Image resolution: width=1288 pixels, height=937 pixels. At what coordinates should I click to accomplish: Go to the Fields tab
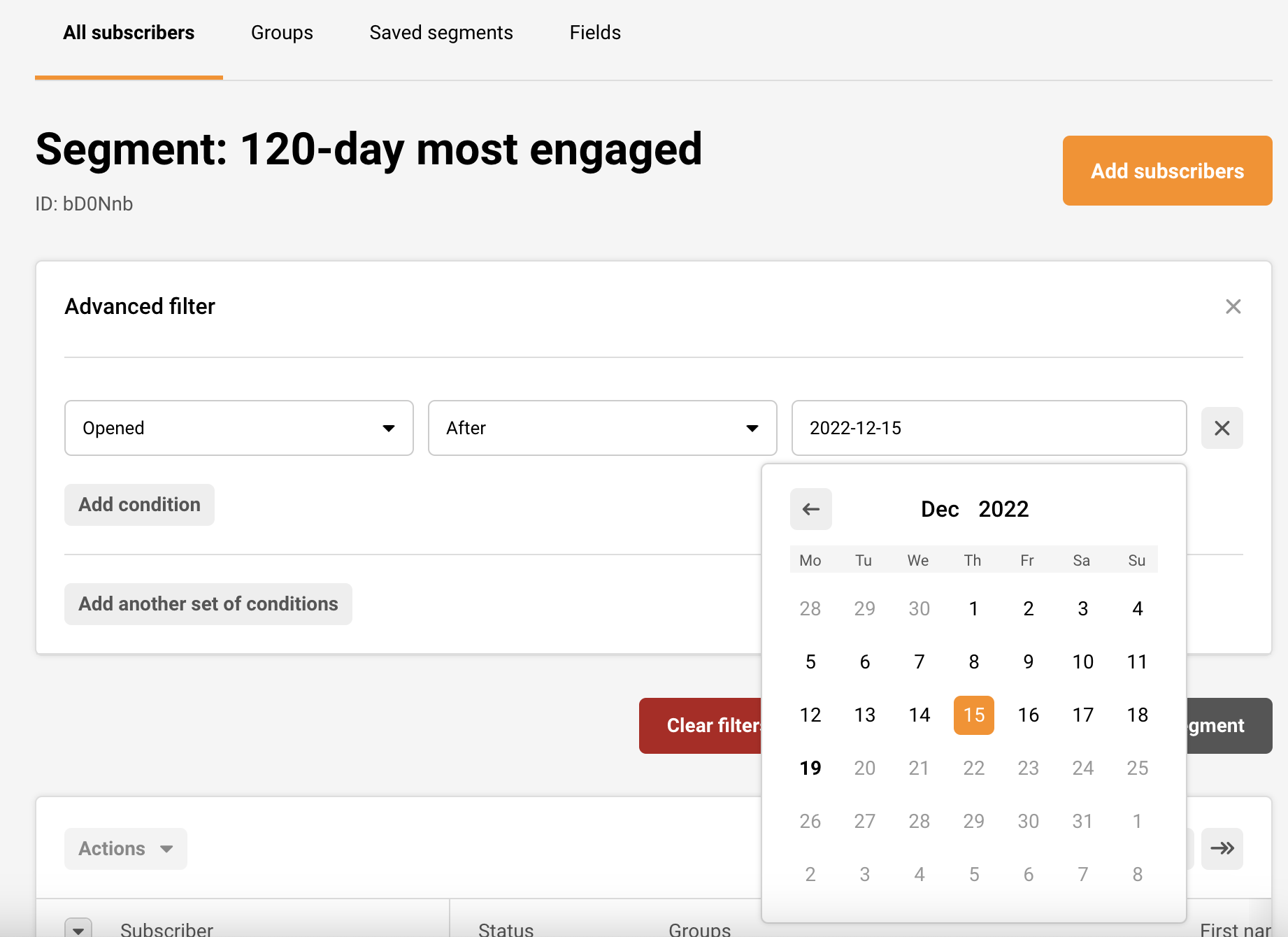pyautogui.click(x=595, y=33)
